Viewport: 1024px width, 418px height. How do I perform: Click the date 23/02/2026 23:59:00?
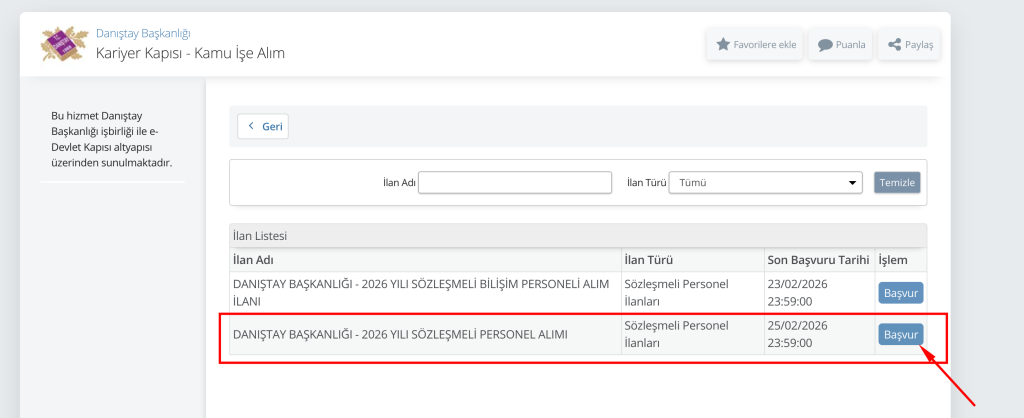798,293
